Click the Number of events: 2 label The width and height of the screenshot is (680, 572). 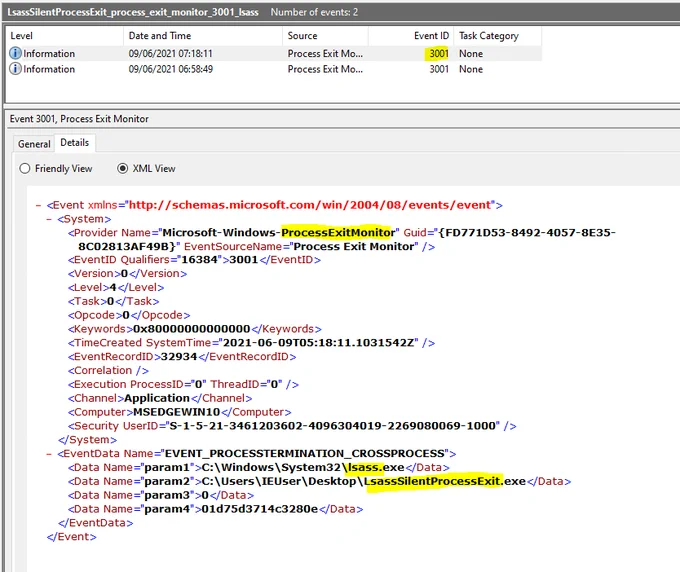[x=314, y=12]
